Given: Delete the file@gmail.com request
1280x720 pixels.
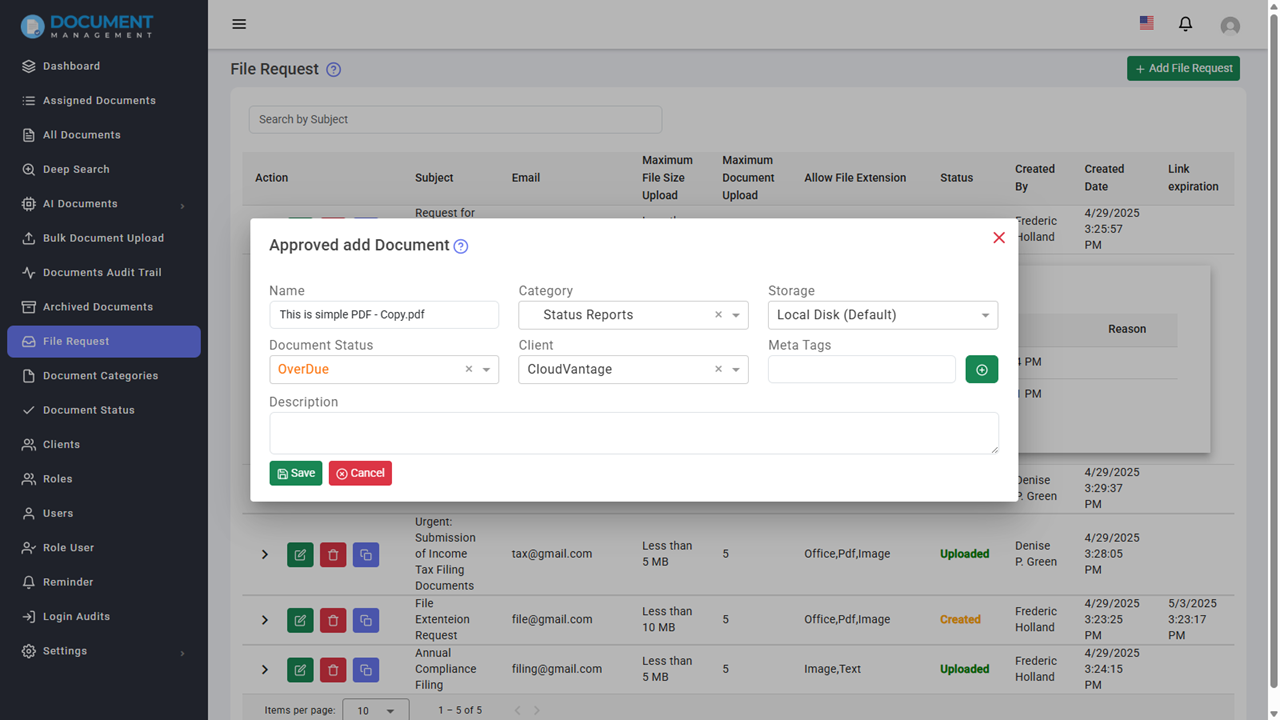Looking at the screenshot, I should (x=333, y=620).
